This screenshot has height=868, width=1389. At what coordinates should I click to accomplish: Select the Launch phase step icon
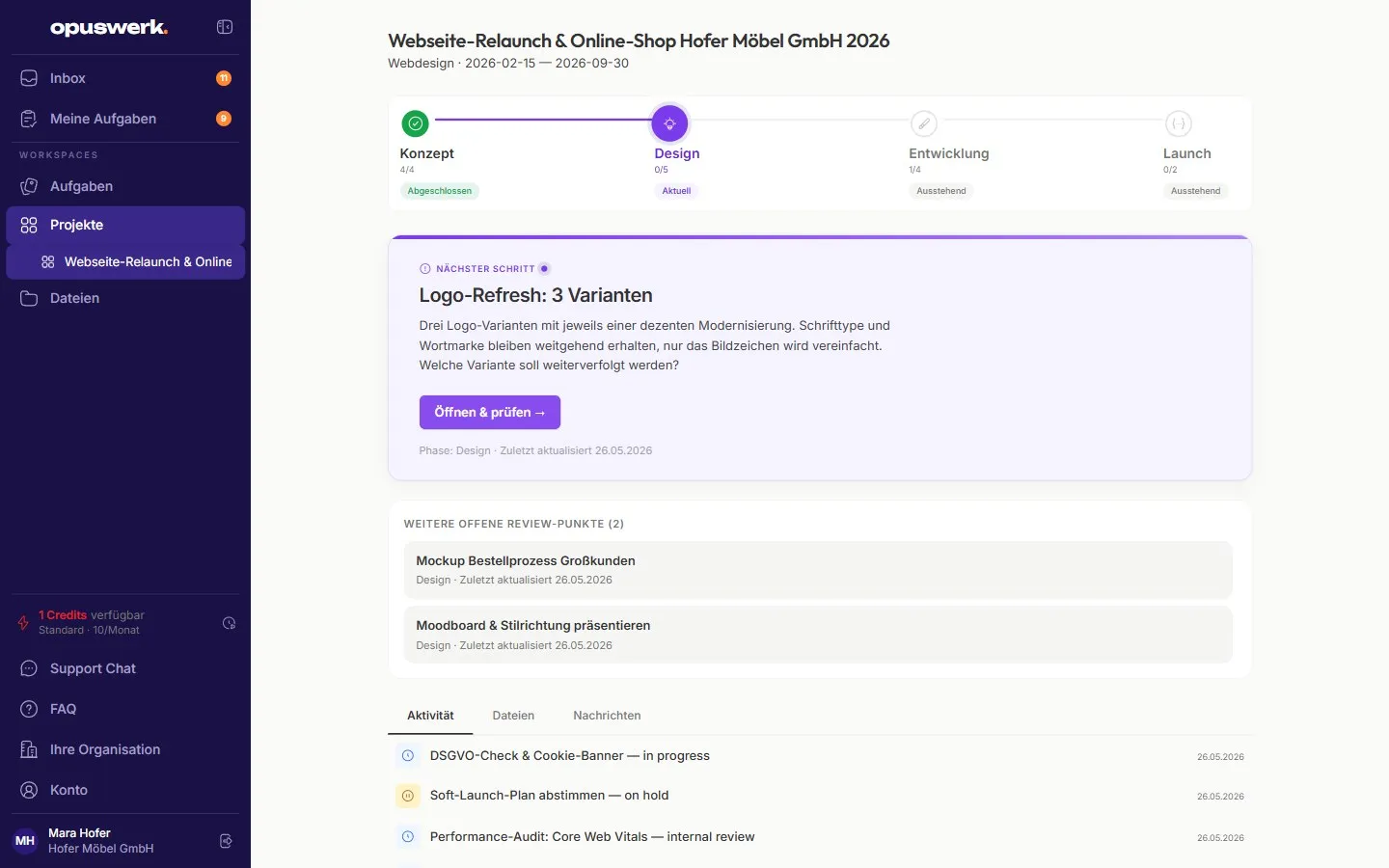(1179, 123)
